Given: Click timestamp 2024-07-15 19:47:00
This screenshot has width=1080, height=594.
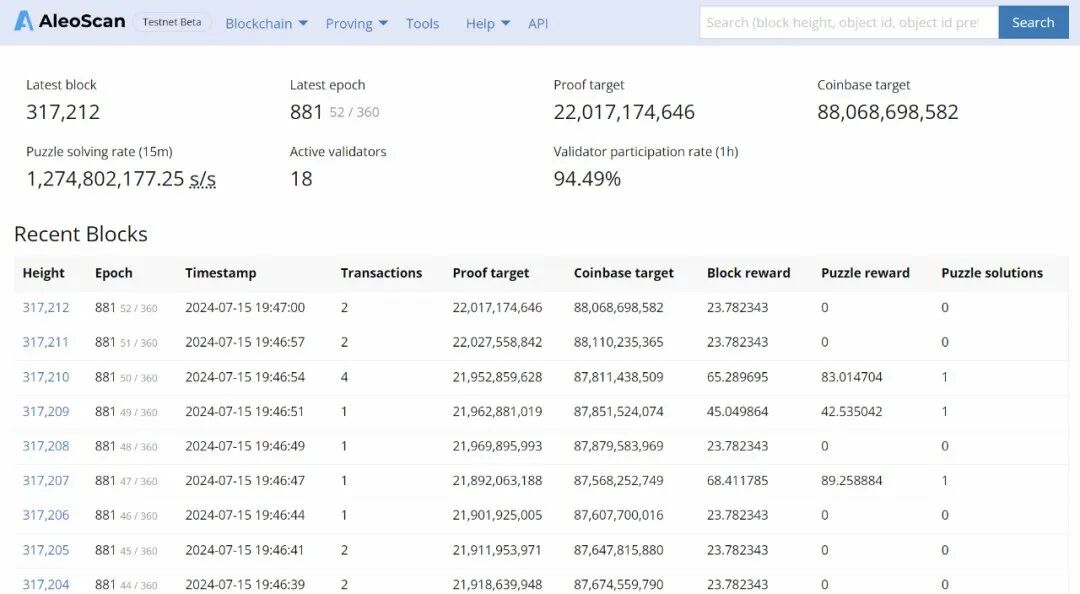Looking at the screenshot, I should [x=245, y=307].
